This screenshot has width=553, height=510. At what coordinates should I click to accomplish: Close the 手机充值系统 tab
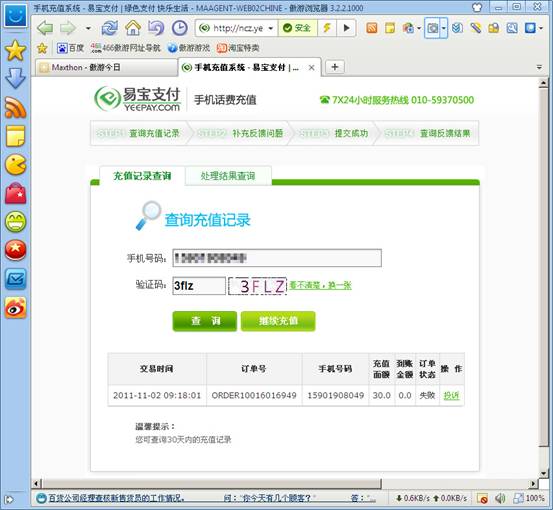coord(311,67)
